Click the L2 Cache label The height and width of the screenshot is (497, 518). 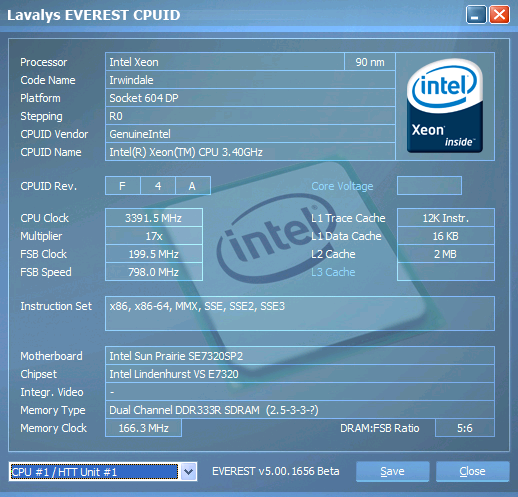(x=333, y=254)
